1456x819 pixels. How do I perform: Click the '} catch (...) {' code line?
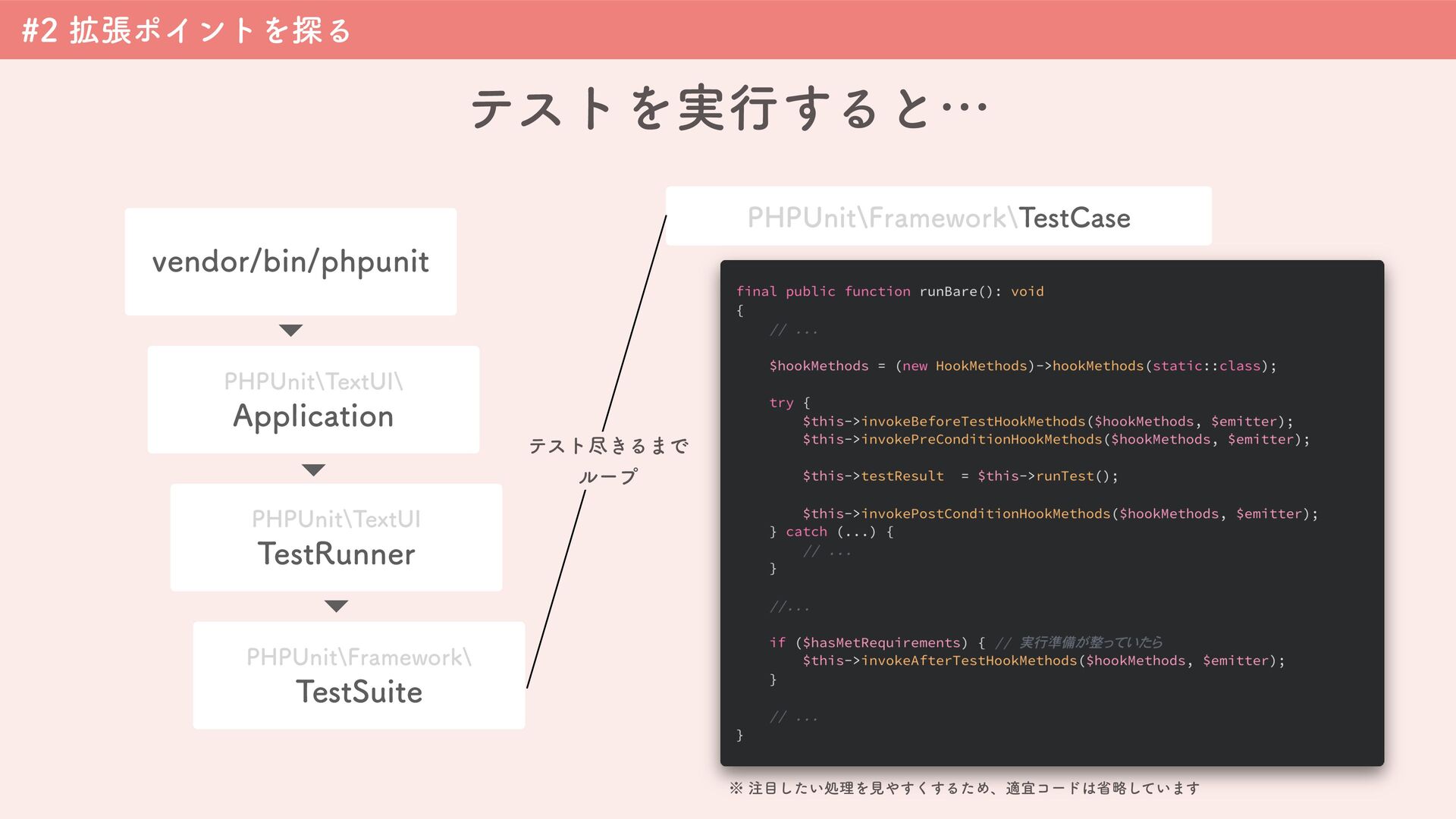[832, 532]
